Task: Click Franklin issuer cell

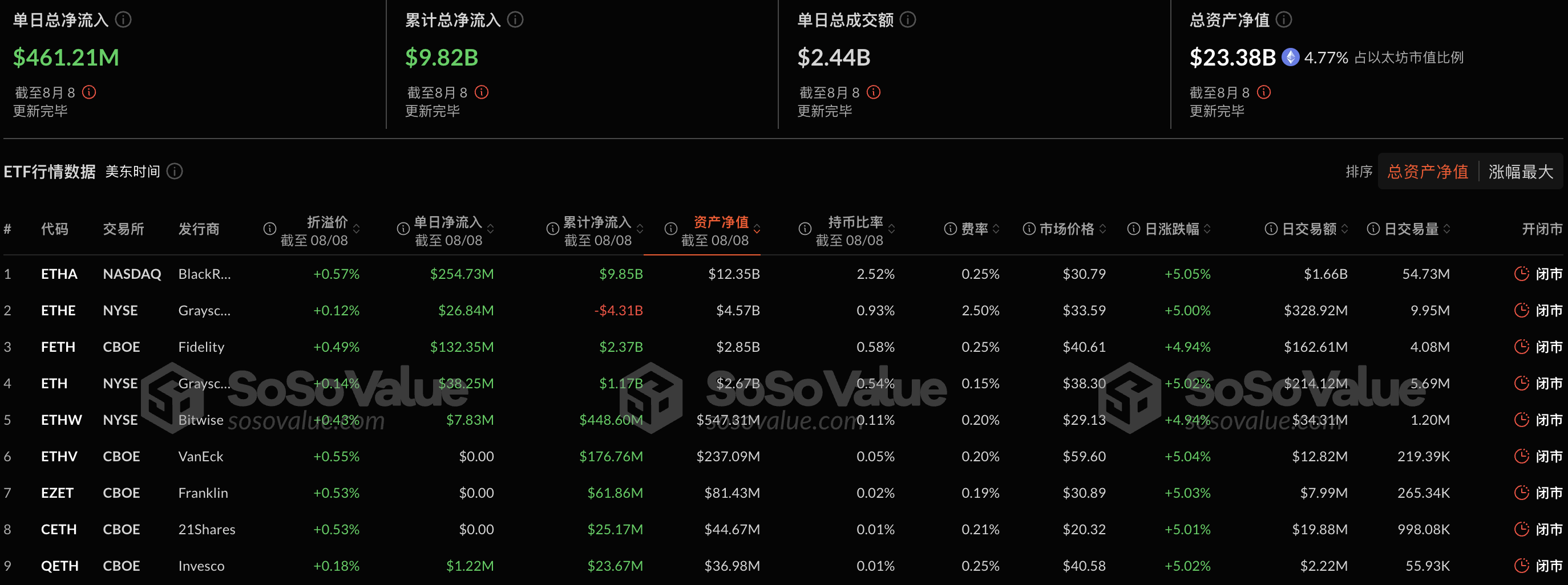Action: coord(203,493)
